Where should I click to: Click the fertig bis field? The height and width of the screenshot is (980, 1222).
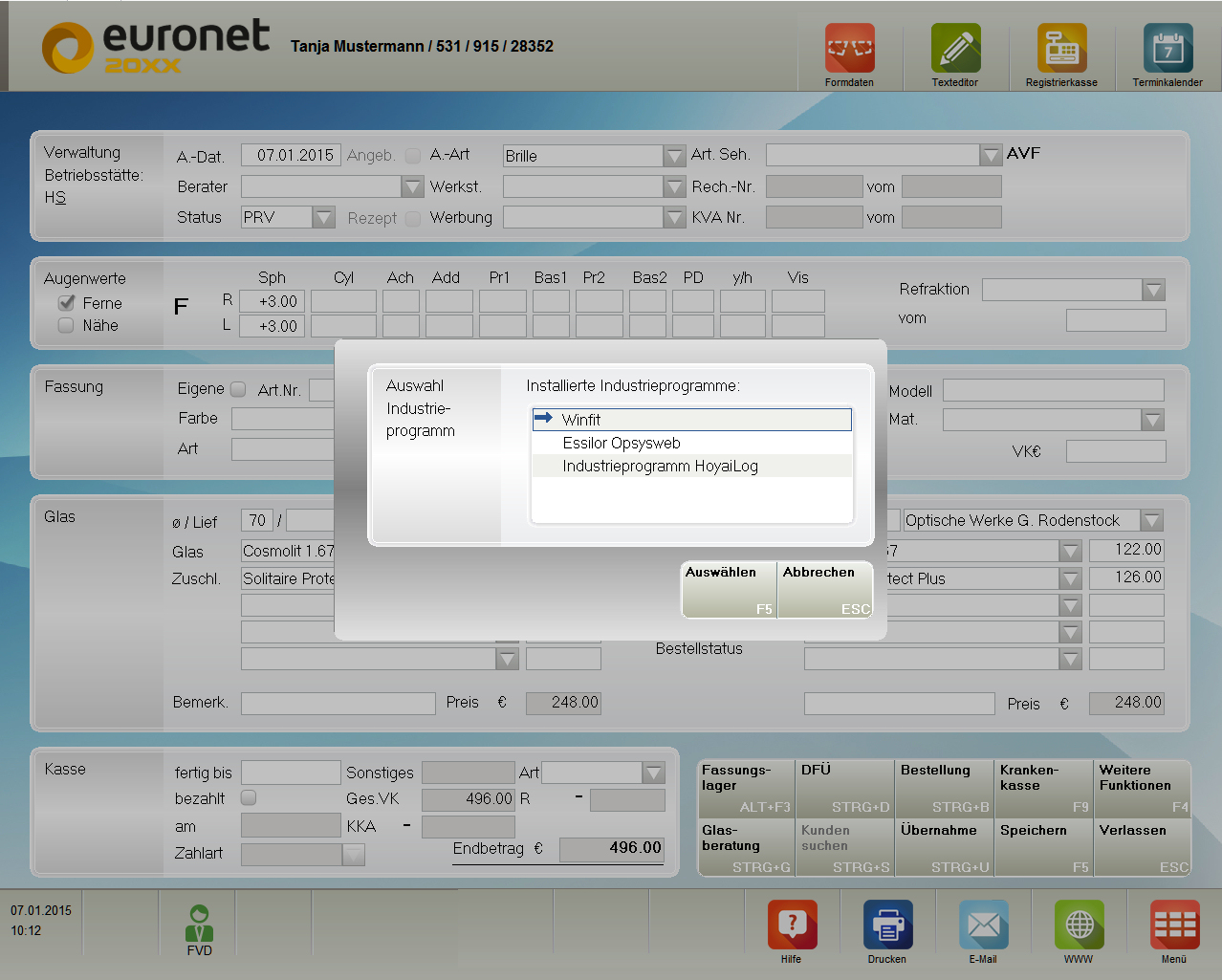[x=291, y=773]
